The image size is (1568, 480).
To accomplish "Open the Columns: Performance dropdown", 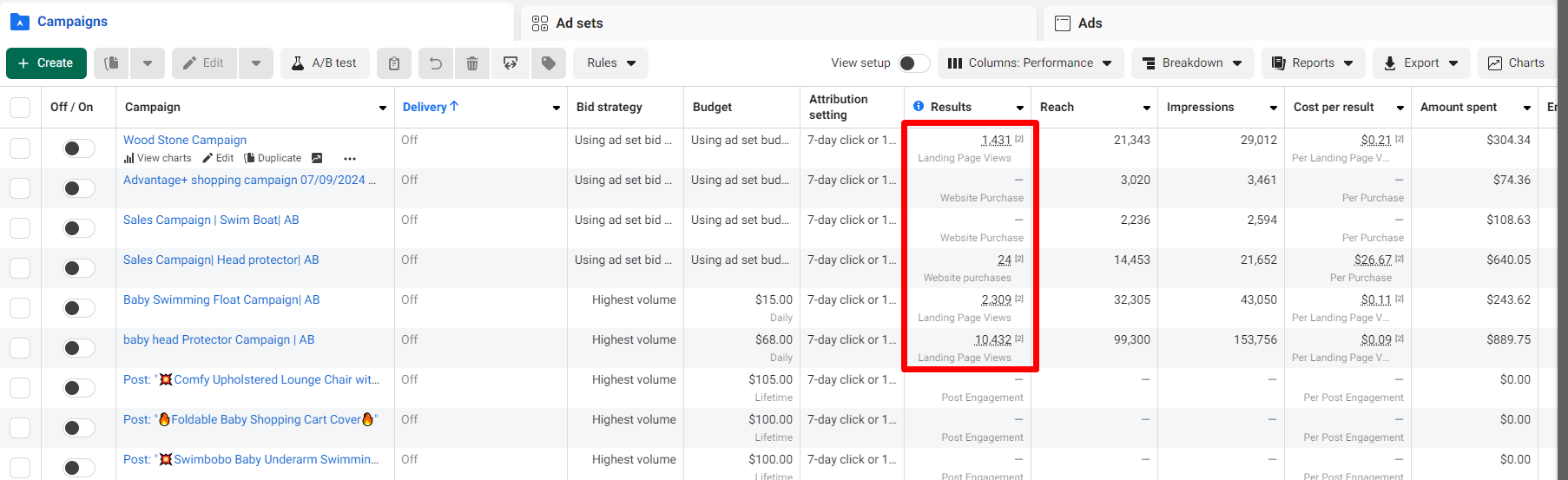I will [x=1031, y=63].
